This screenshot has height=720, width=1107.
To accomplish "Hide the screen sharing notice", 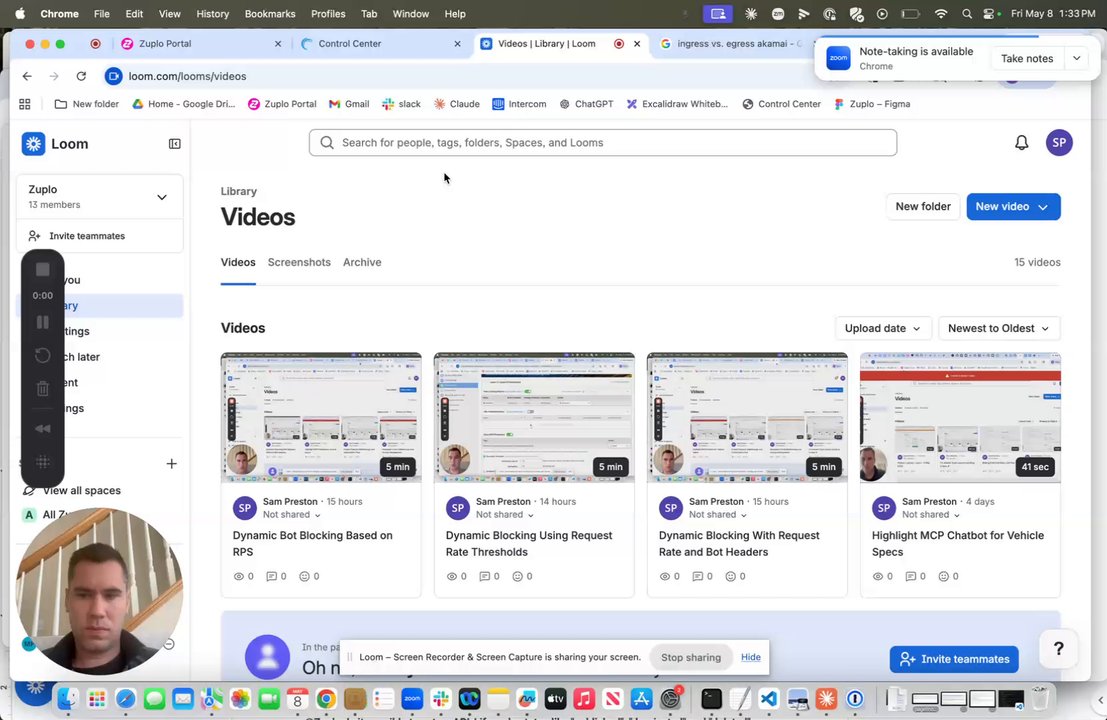I will pos(750,657).
